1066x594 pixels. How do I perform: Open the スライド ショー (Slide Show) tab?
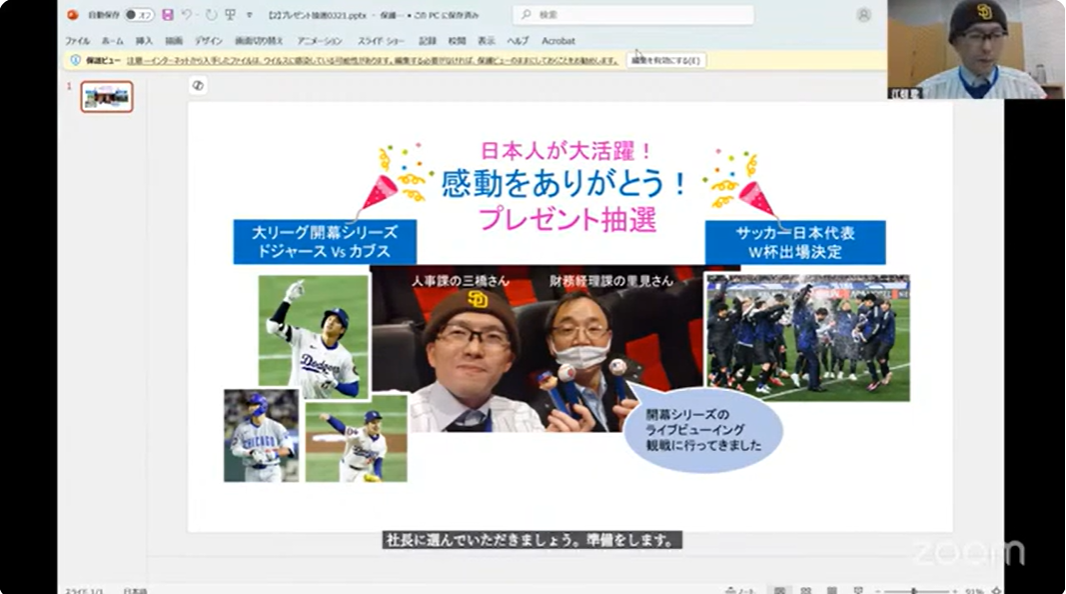click(x=381, y=41)
